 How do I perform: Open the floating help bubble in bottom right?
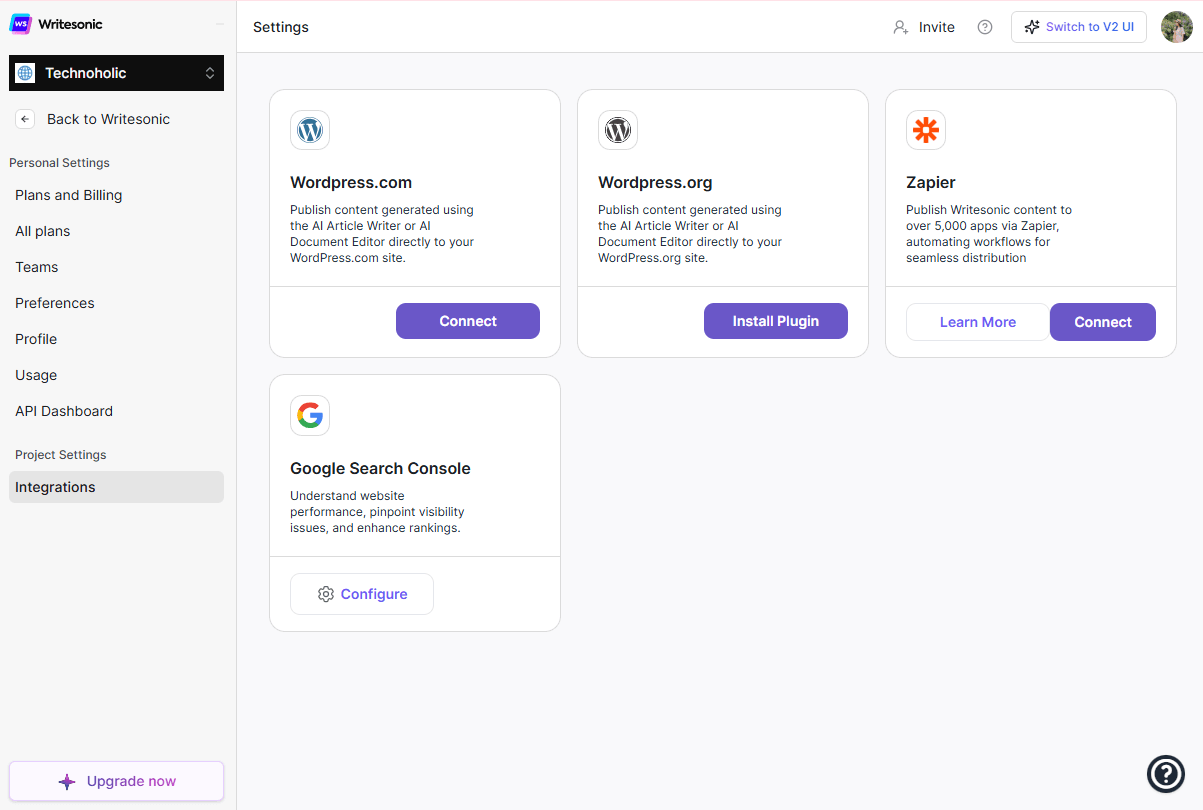[1165, 774]
